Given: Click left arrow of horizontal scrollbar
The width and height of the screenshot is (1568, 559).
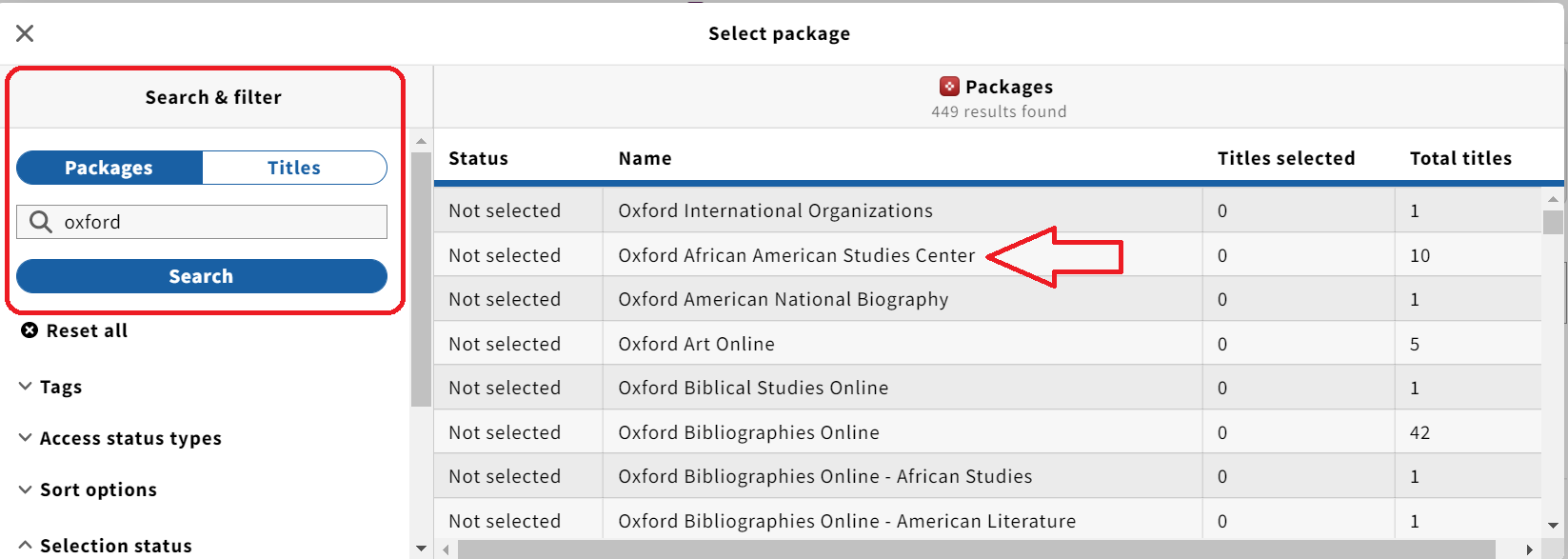Looking at the screenshot, I should click(x=446, y=549).
